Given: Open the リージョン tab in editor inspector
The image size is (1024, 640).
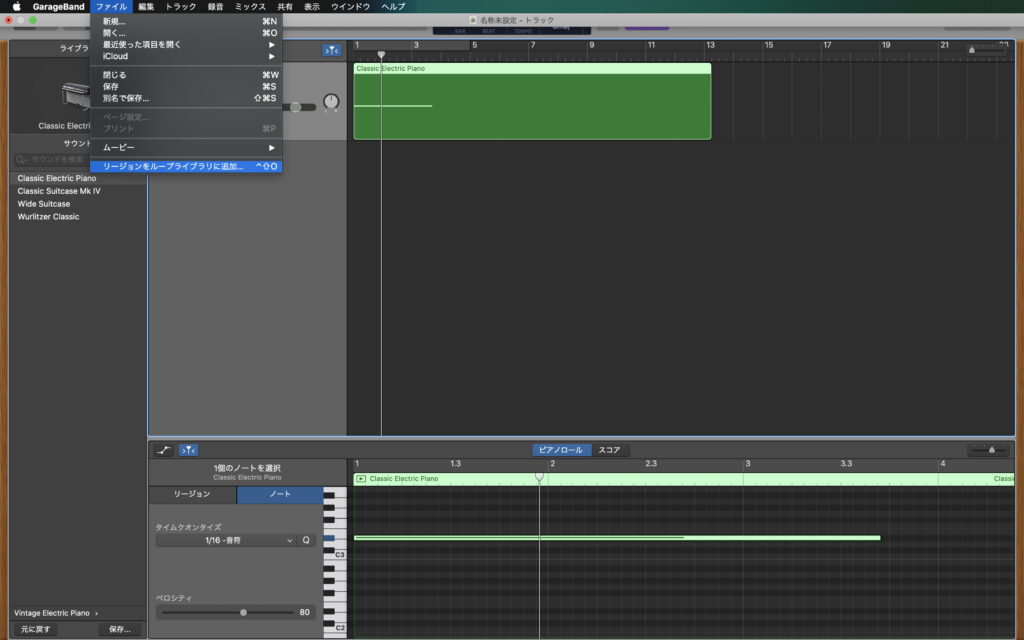Looking at the screenshot, I should [x=192, y=494].
